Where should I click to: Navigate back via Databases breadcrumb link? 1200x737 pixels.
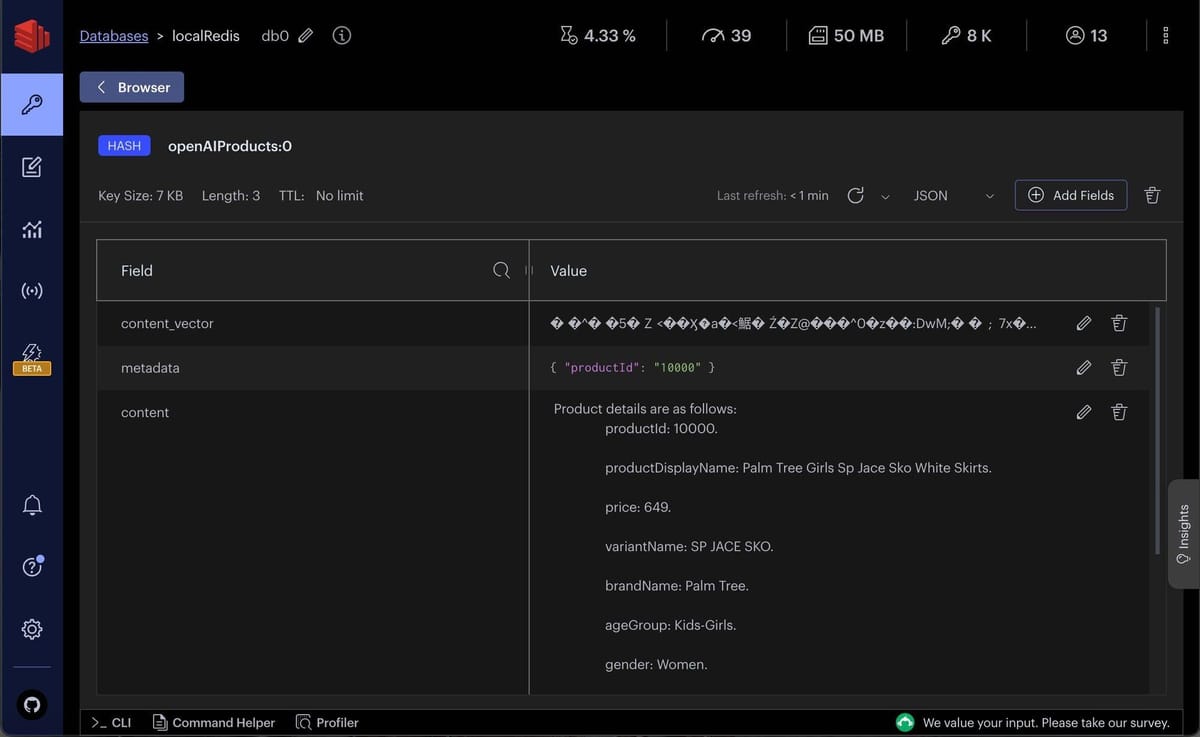pyautogui.click(x=113, y=35)
